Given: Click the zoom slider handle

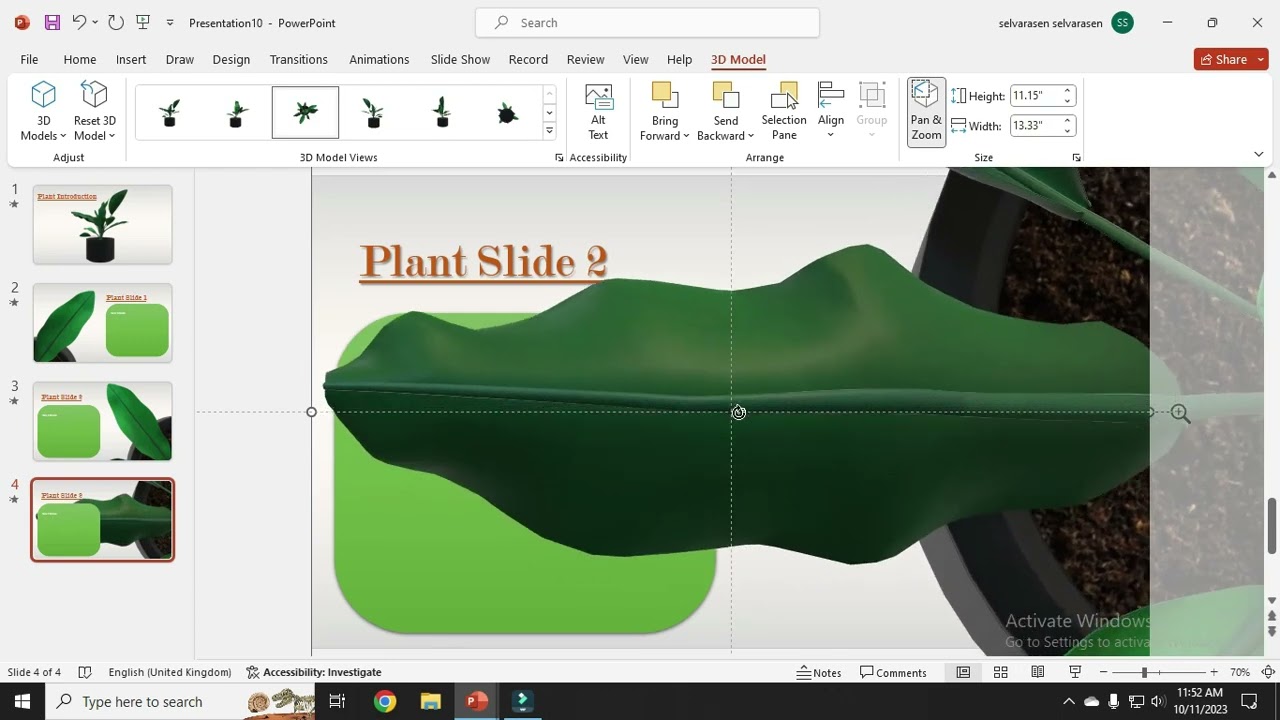Looking at the screenshot, I should pyautogui.click(x=1144, y=672).
